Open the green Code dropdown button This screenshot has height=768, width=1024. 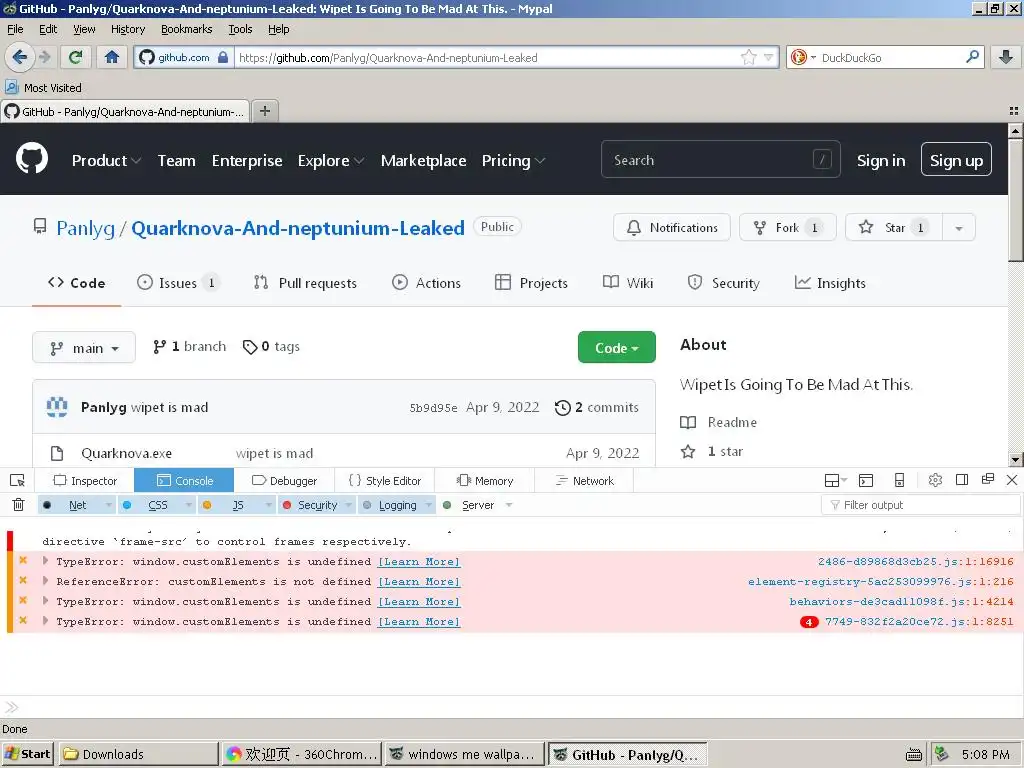pyautogui.click(x=616, y=347)
